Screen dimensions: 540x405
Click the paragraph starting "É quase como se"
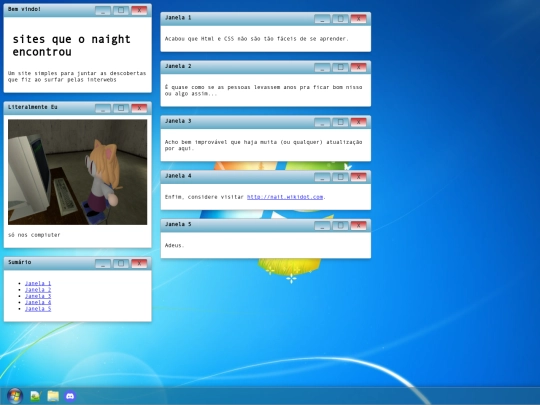pos(263,90)
